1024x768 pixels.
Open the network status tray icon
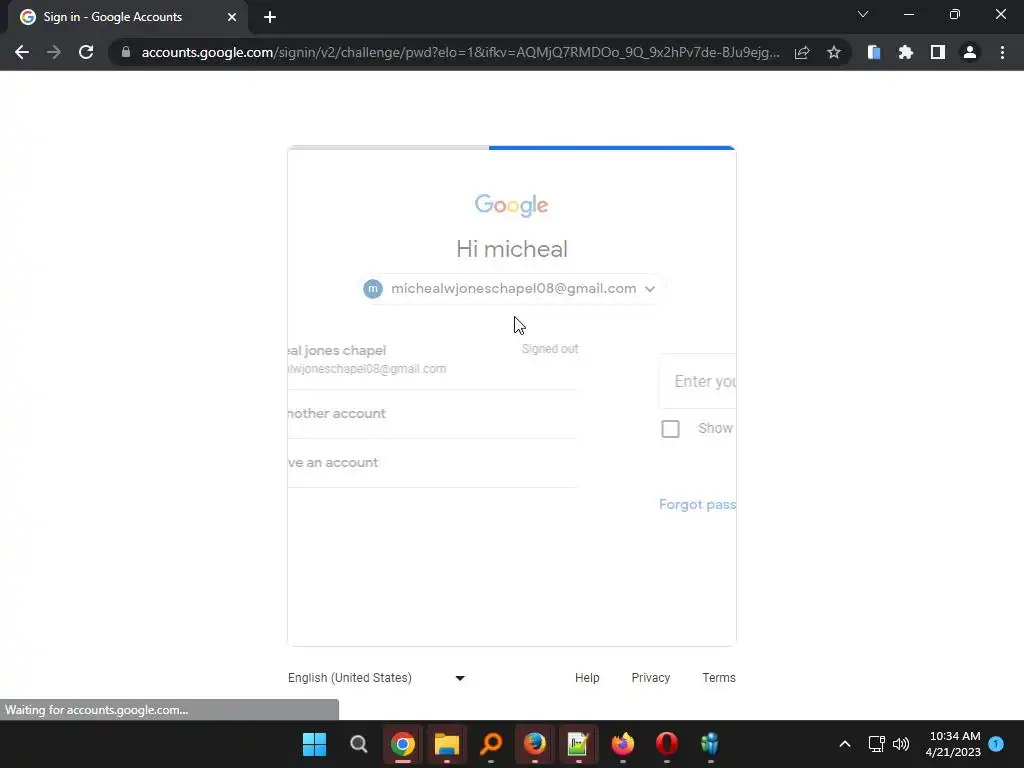[x=876, y=744]
